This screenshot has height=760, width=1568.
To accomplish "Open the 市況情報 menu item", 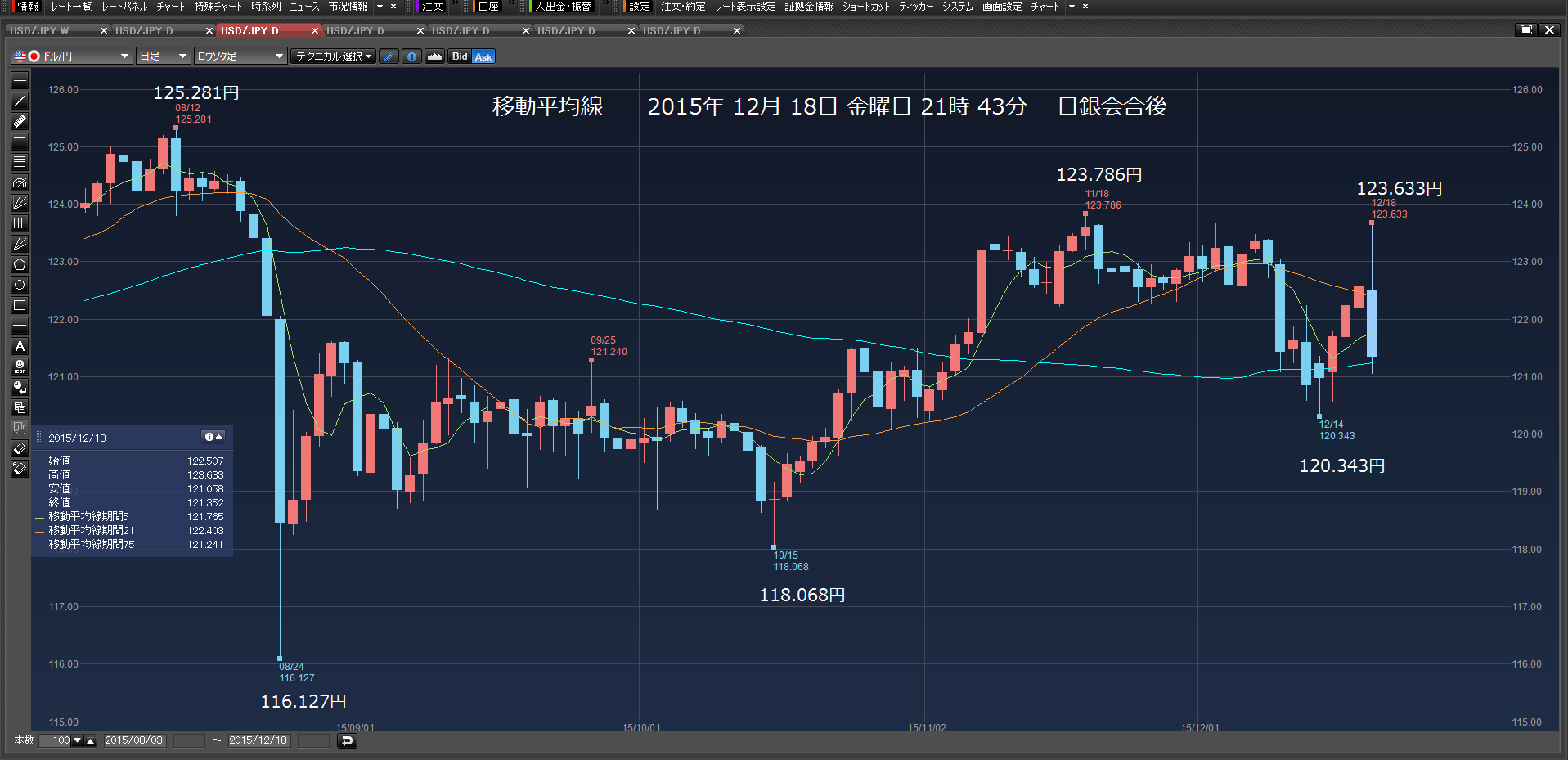I will point(348,7).
